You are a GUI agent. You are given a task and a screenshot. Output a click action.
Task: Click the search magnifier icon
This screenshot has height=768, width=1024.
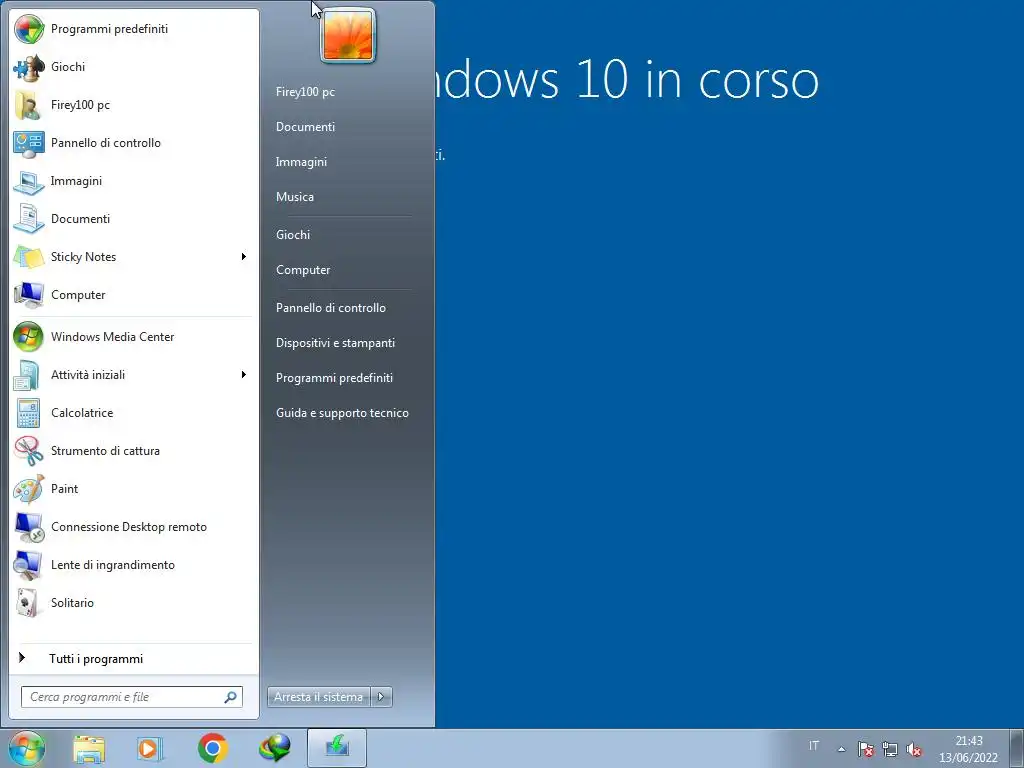[231, 697]
